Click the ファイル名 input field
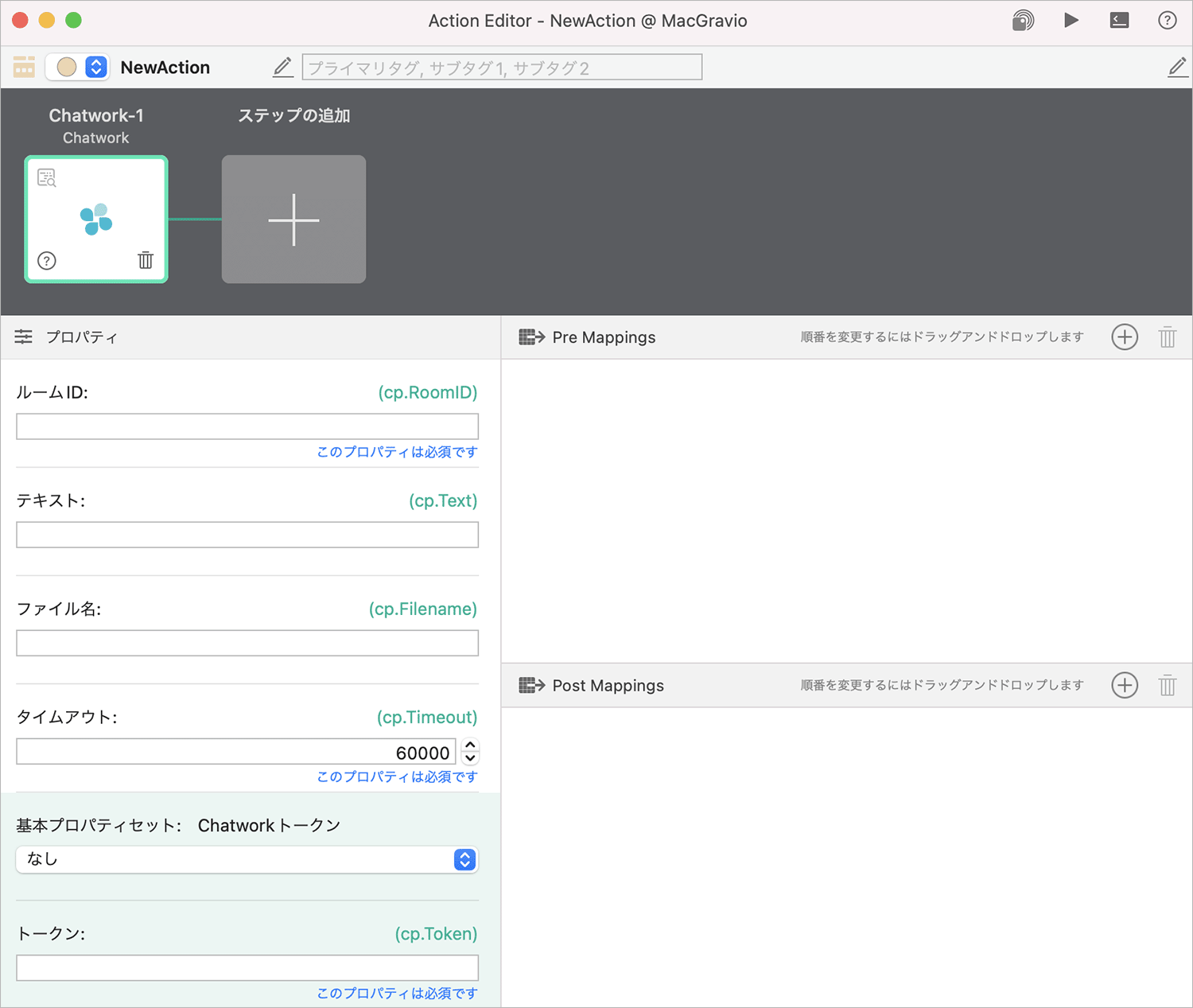1193x1008 pixels. coord(247,643)
